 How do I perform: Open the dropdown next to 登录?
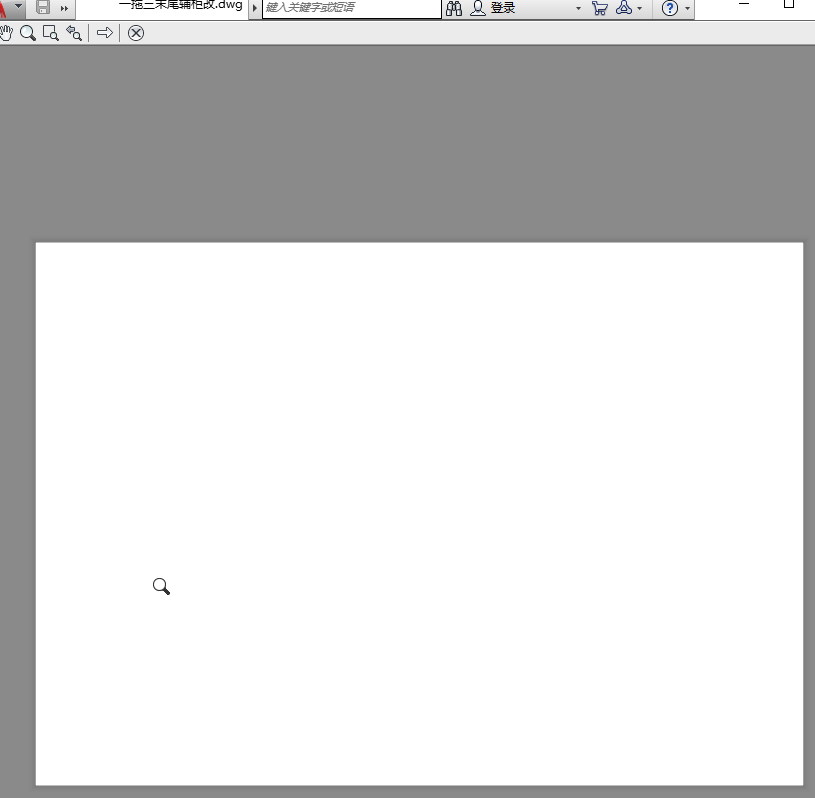click(579, 8)
